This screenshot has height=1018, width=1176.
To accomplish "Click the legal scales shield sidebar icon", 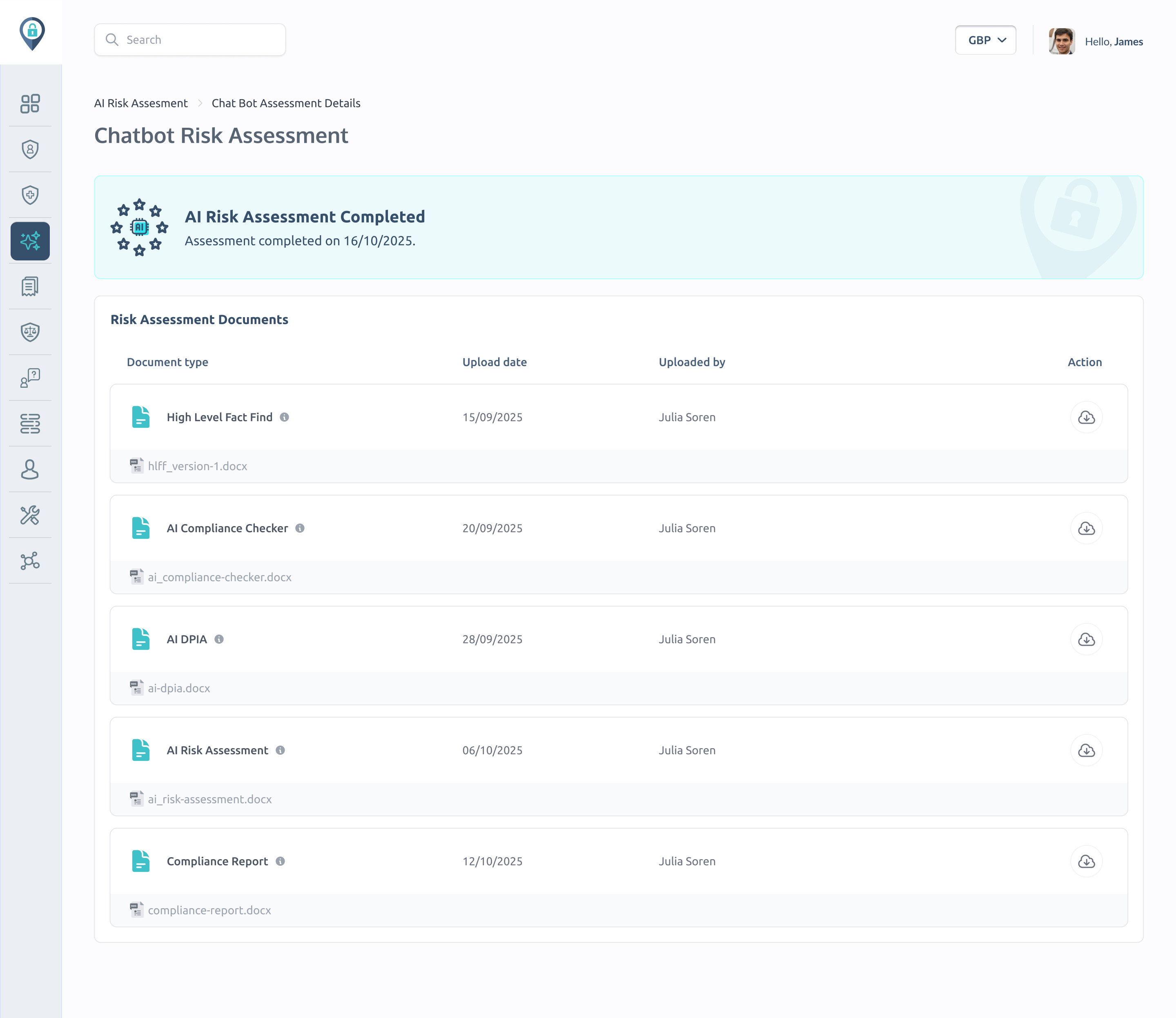I will point(30,332).
